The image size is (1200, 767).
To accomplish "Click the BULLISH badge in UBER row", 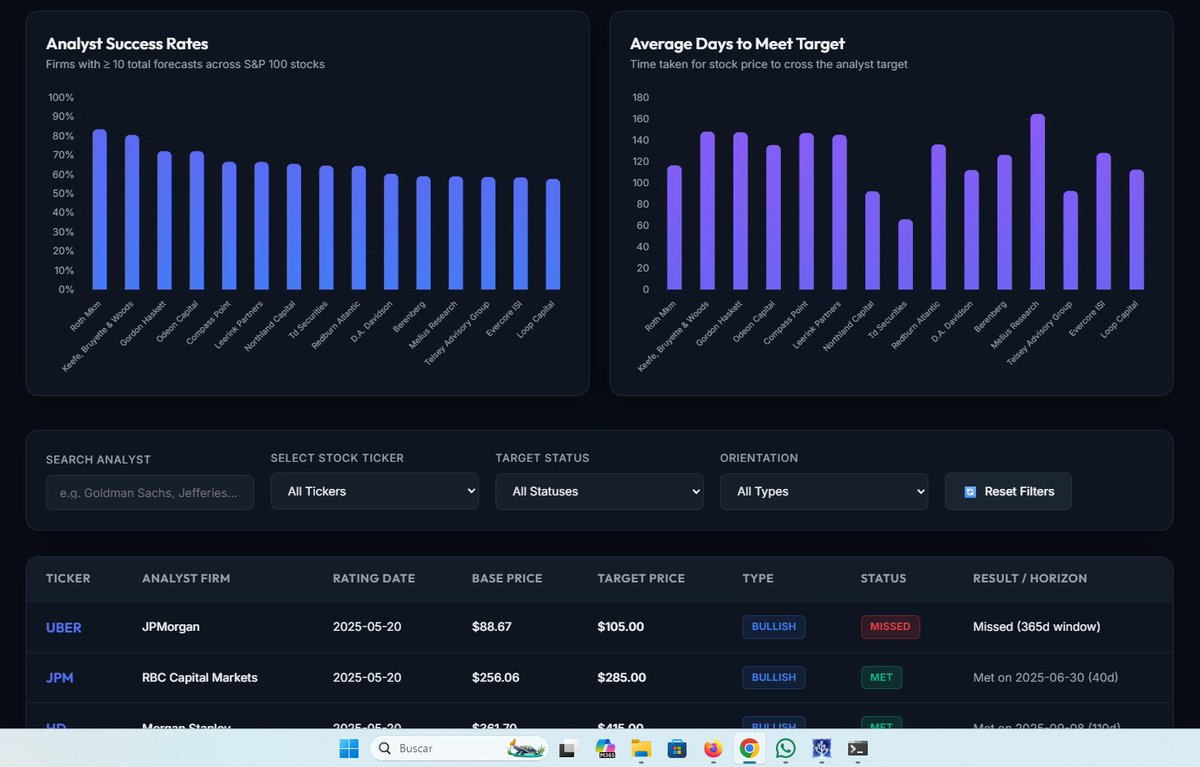I will [x=774, y=627].
